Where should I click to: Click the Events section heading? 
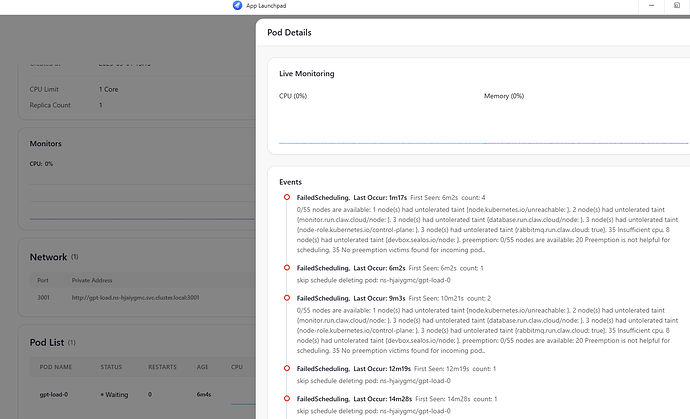tap(290, 182)
